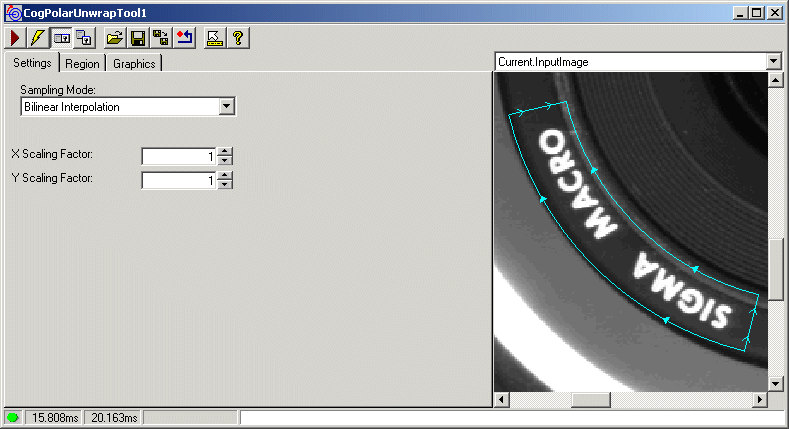This screenshot has height=429, width=789.
Task: Click the Current.InputImage selector field
Action: pyautogui.click(x=639, y=61)
